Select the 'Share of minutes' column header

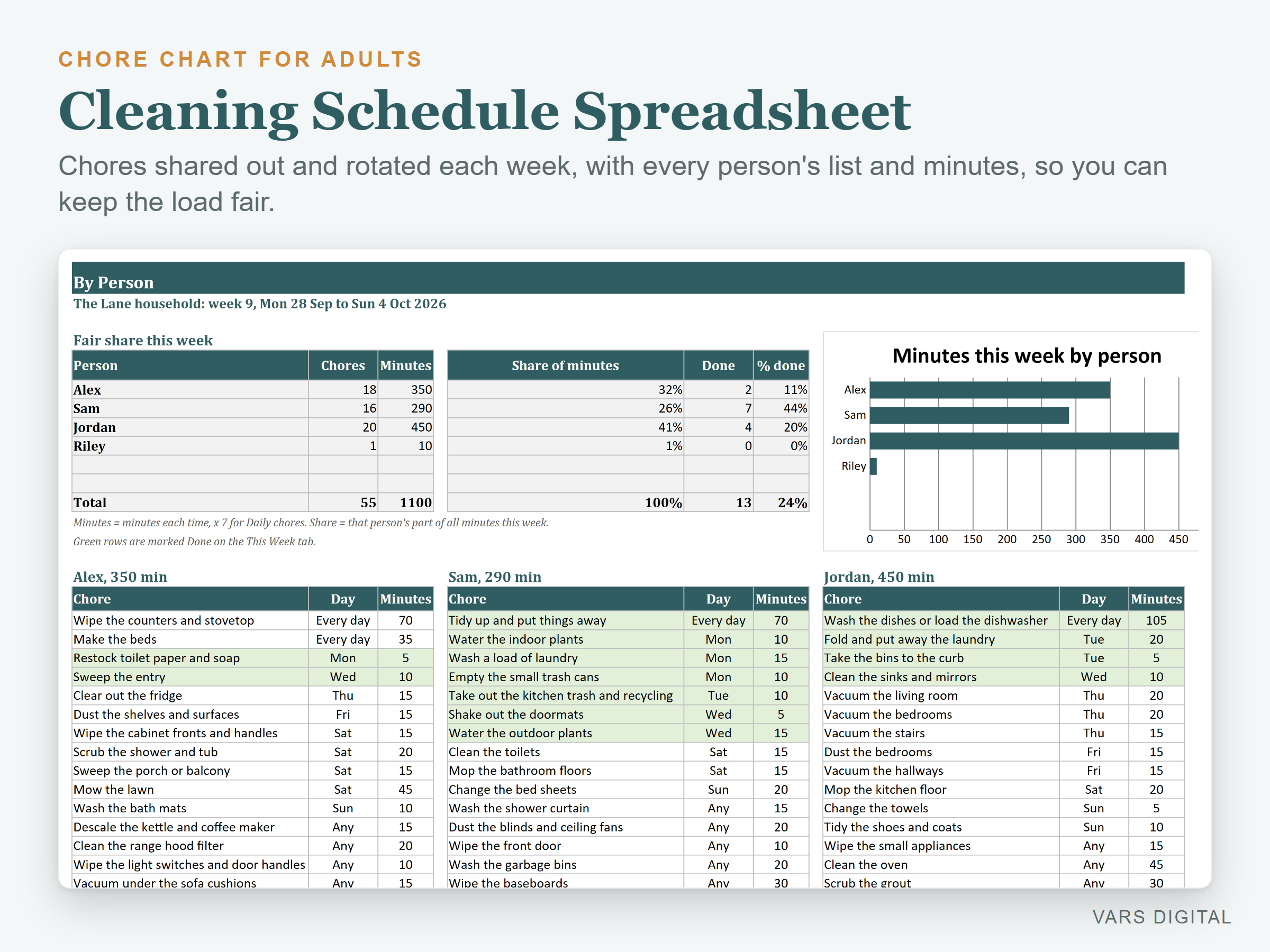point(566,365)
